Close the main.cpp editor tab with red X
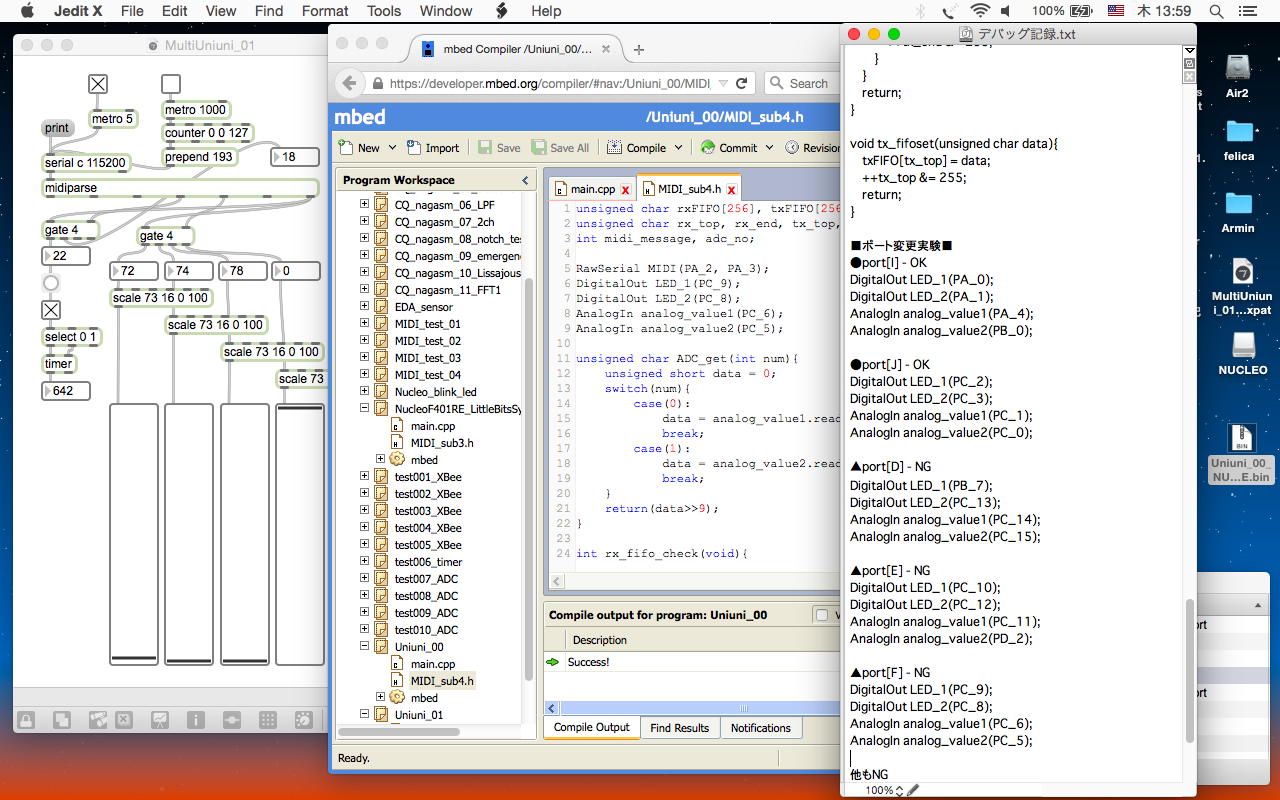1280x800 pixels. (625, 190)
